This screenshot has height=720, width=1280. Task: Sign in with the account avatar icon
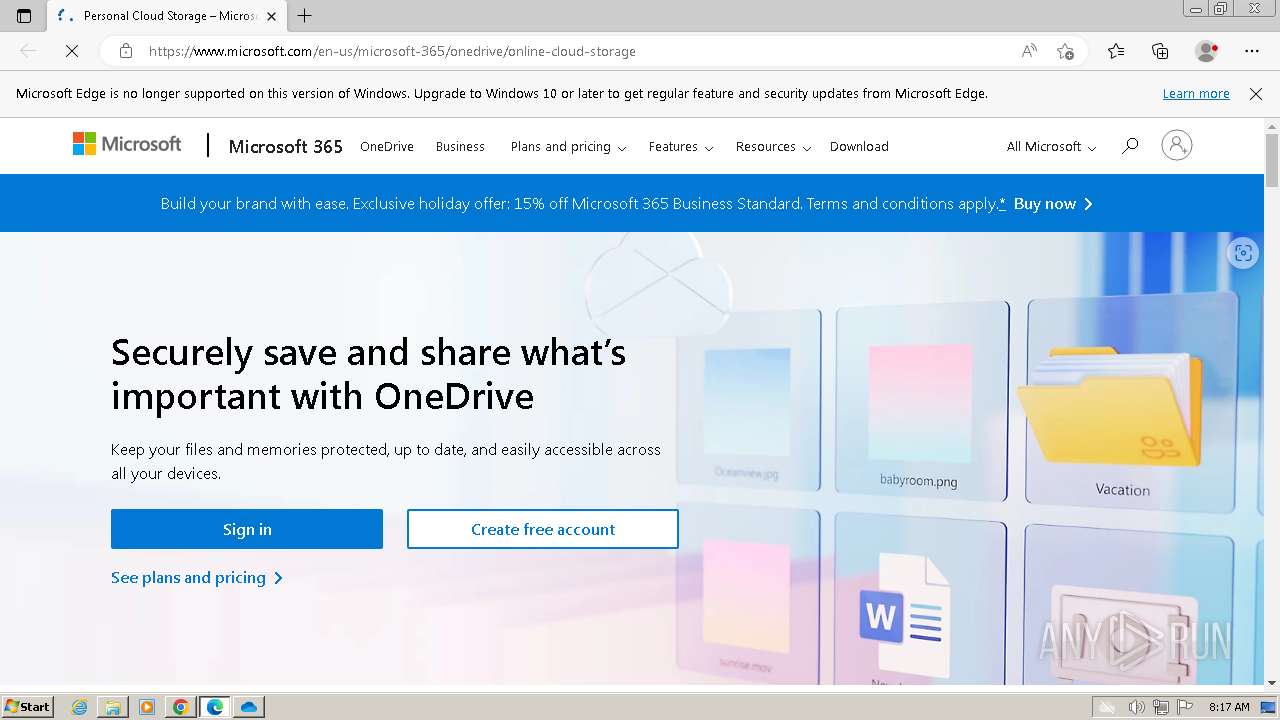(x=1177, y=146)
